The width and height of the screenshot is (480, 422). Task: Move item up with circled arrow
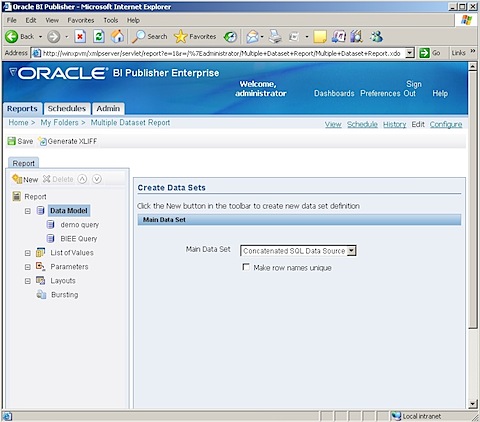(82, 179)
